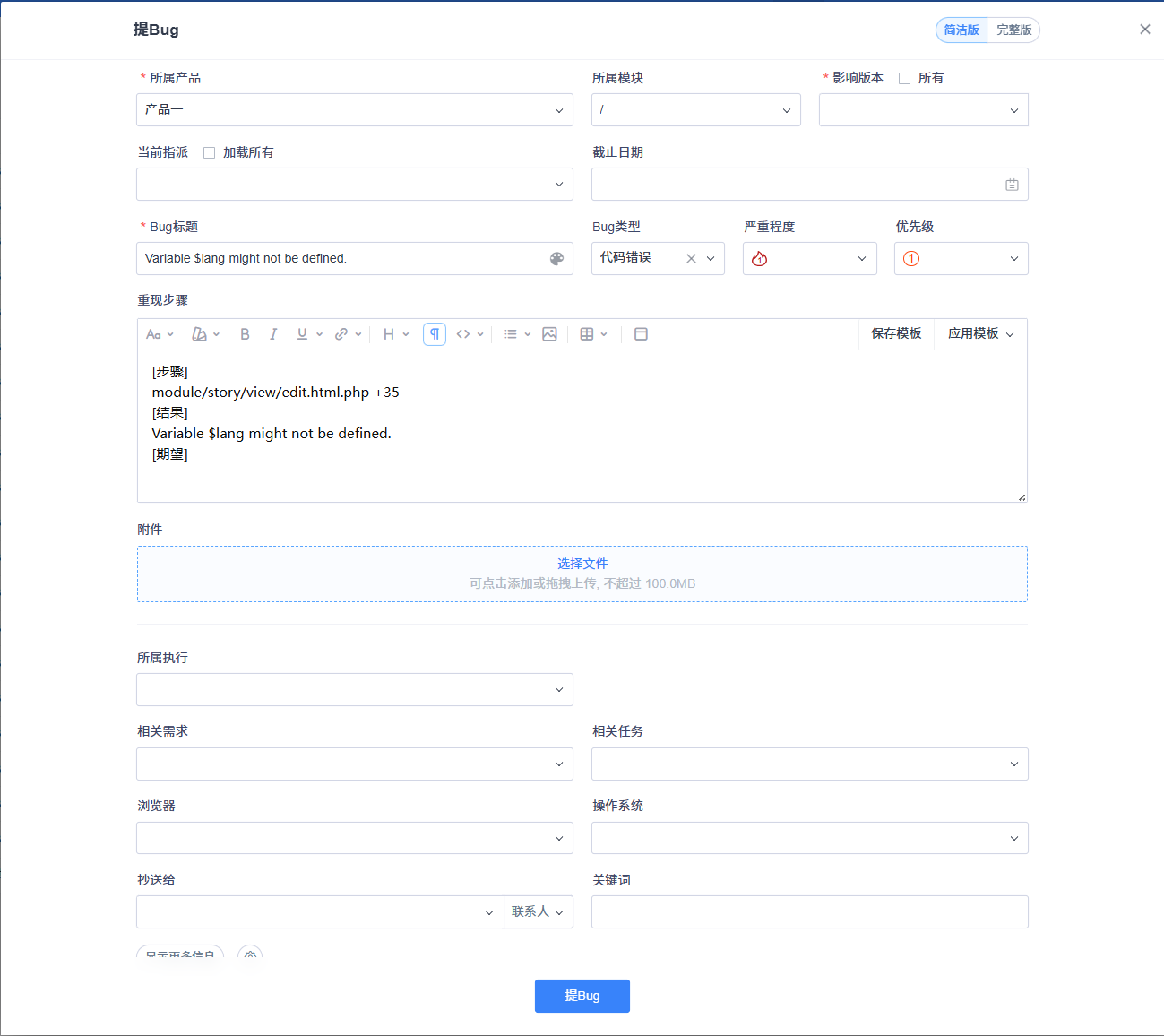Click the calendar icon in 截止日期
This screenshot has width=1164, height=1036.
point(1012,185)
